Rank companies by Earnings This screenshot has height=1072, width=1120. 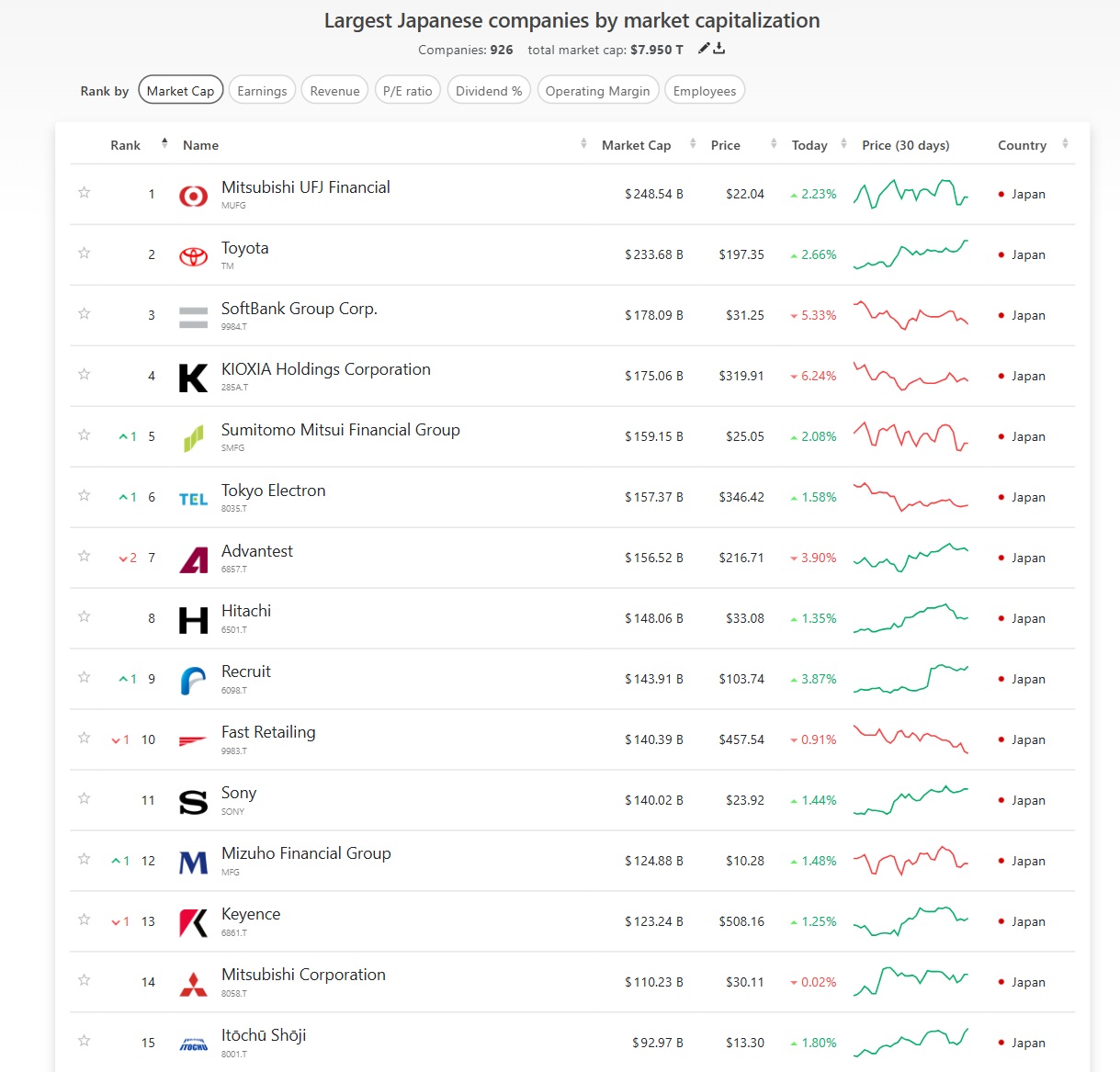click(262, 90)
